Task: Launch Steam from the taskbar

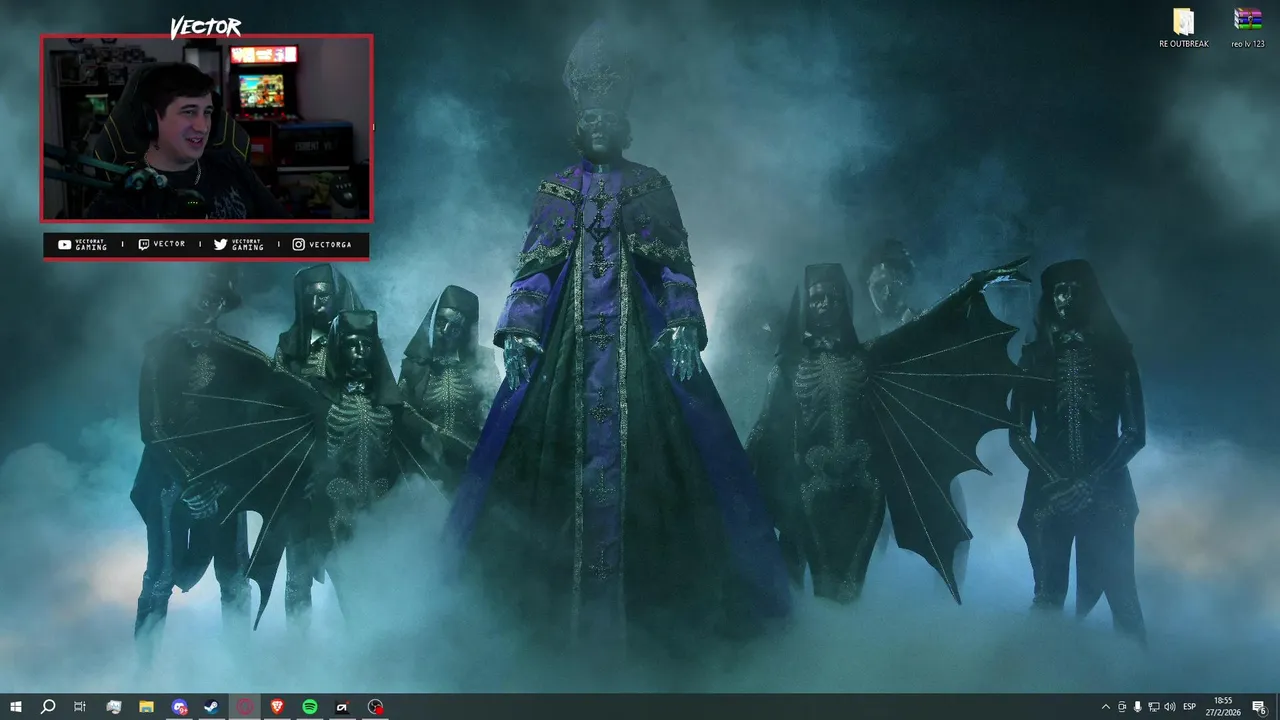Action: pyautogui.click(x=212, y=707)
